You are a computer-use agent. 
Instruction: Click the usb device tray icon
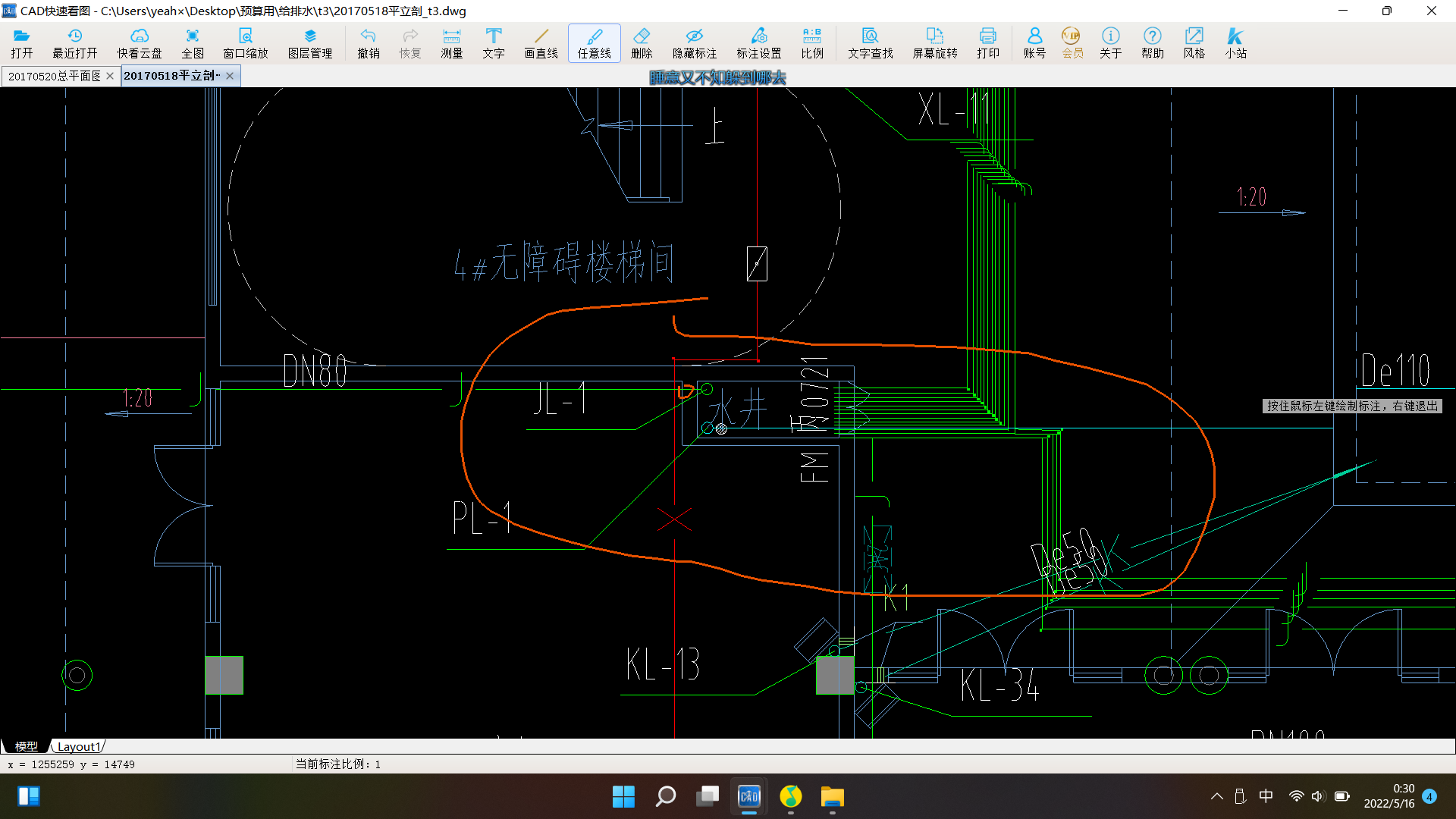tap(1240, 796)
